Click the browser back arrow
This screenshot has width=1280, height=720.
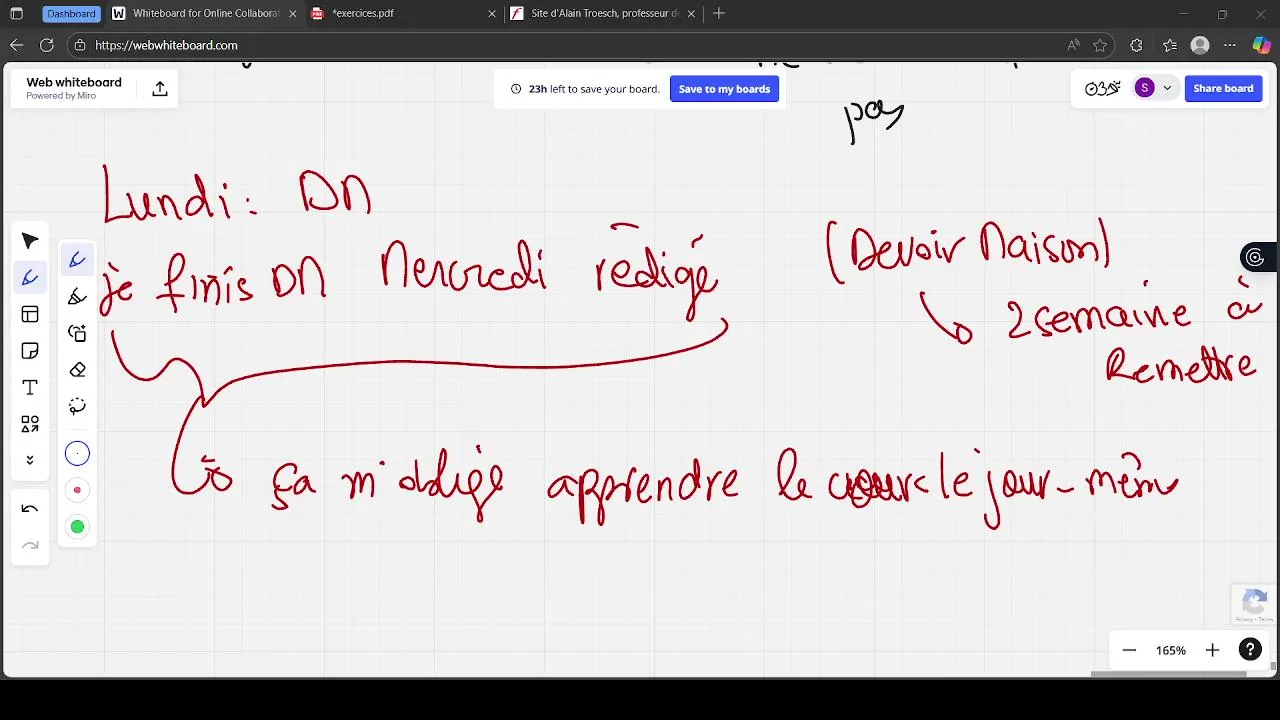[x=16, y=45]
